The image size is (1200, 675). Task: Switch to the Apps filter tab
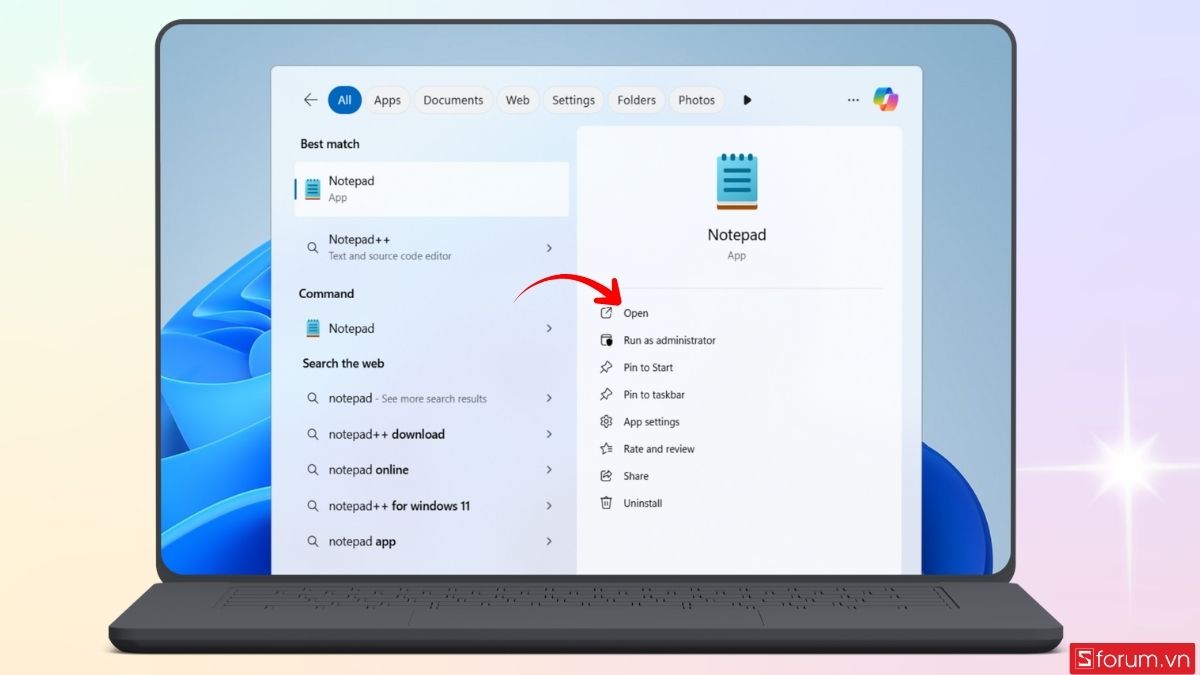[387, 100]
